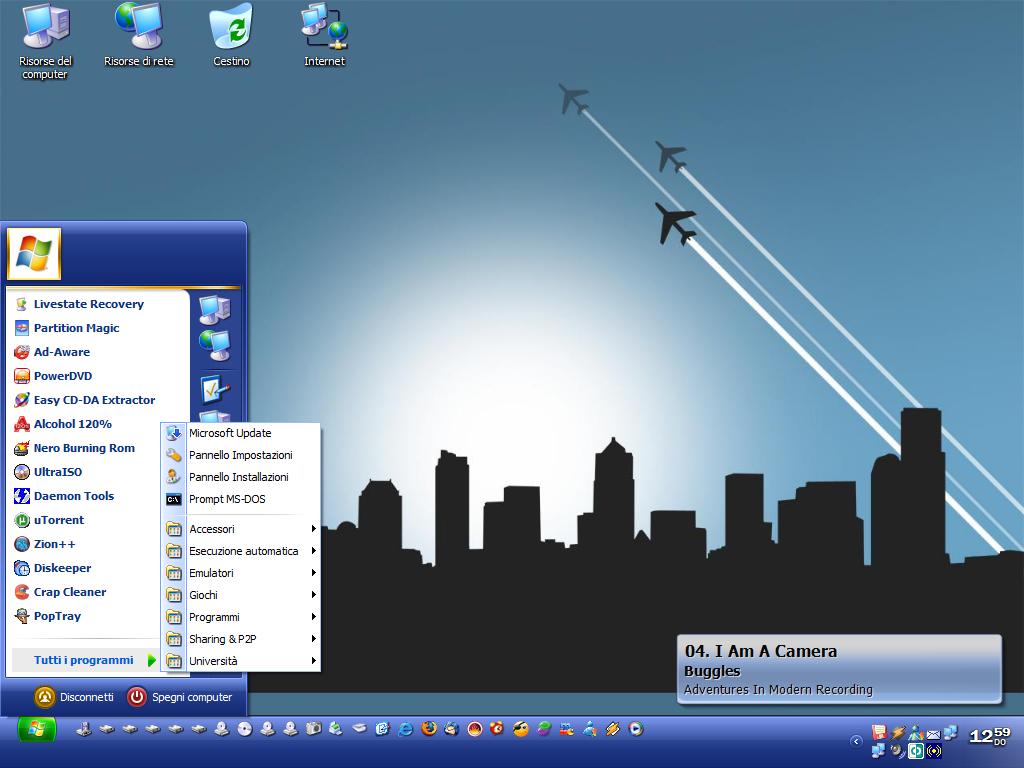
Task: Click the Winamp lightning quick launch icon
Action: pos(612,729)
